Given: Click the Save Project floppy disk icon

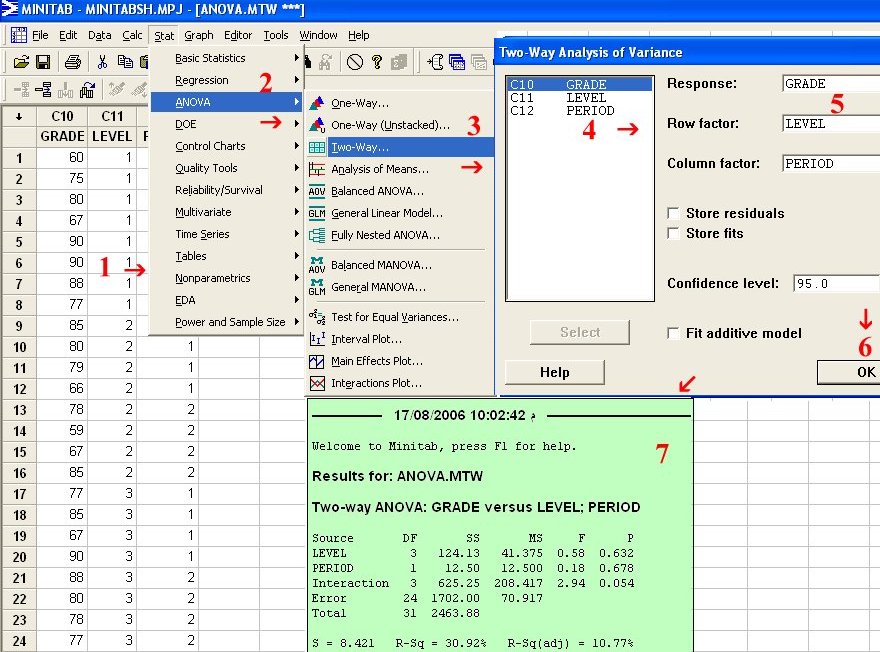Looking at the screenshot, I should point(43,62).
